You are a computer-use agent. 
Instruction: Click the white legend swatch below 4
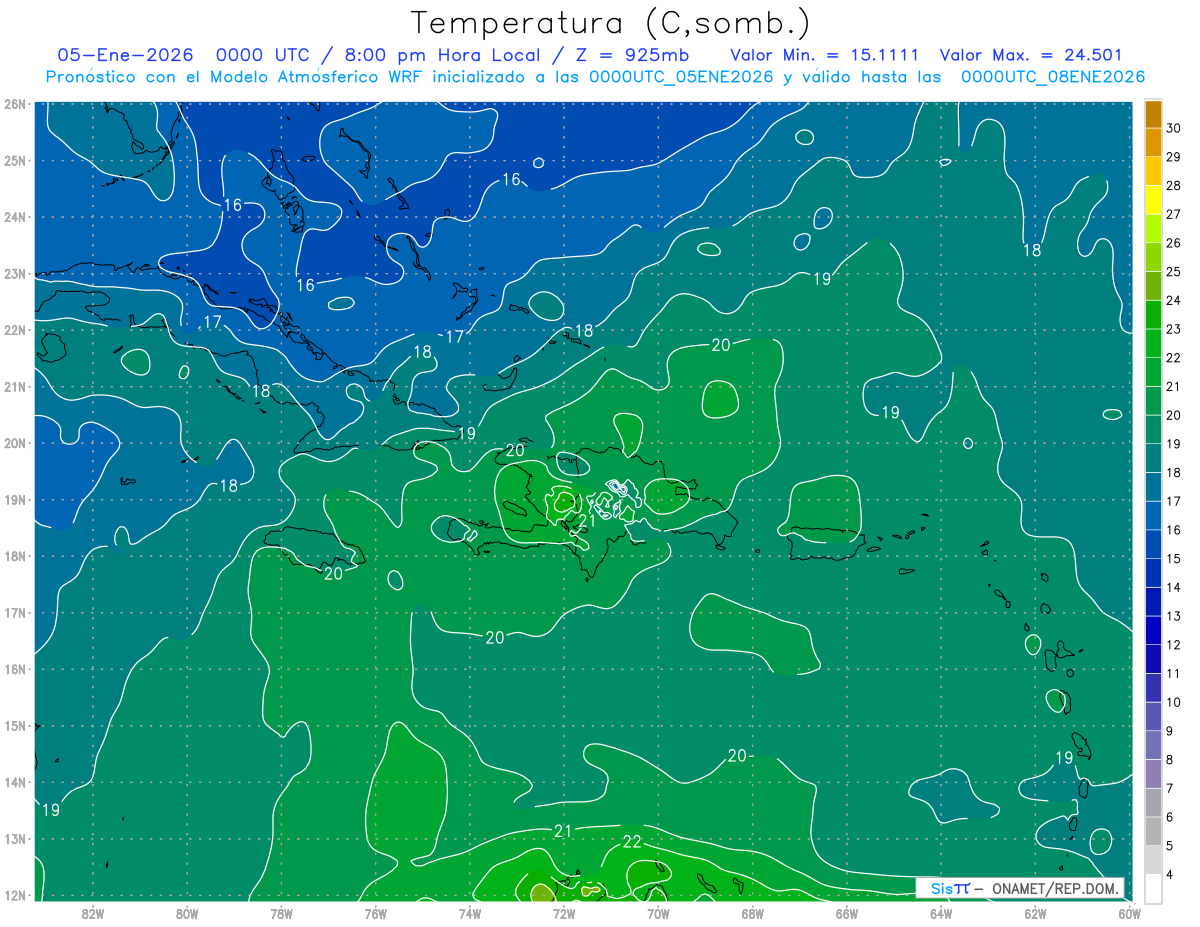tap(1153, 888)
